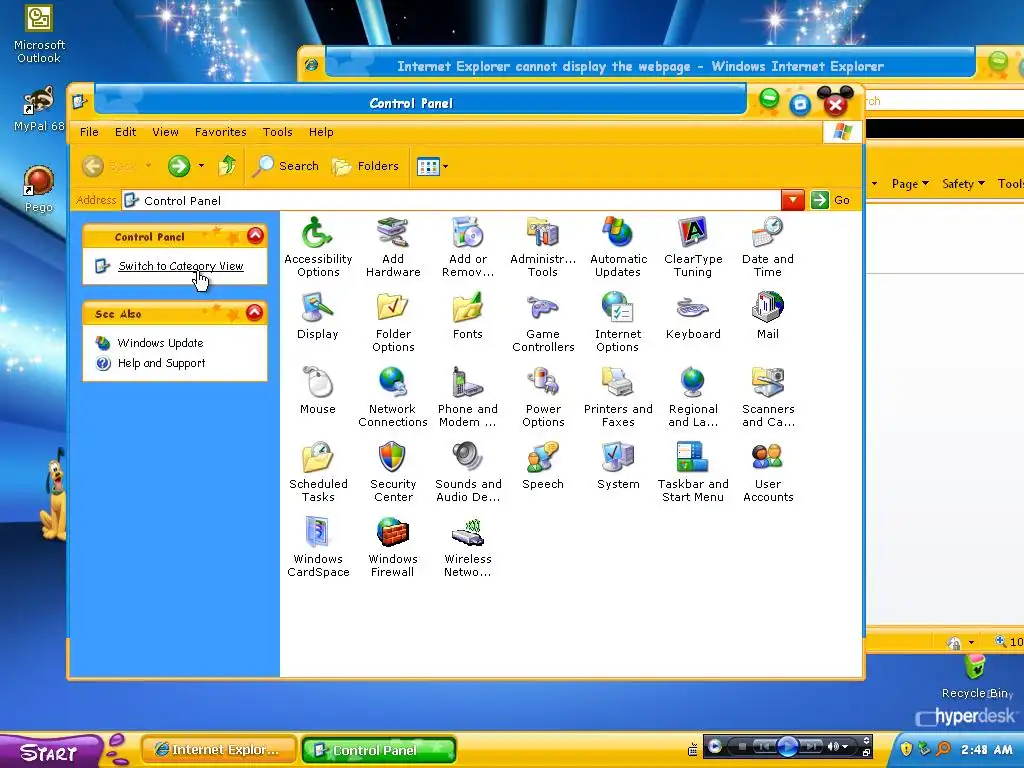Go up one folder level
Screen dimensions: 1024x768
(x=227, y=166)
